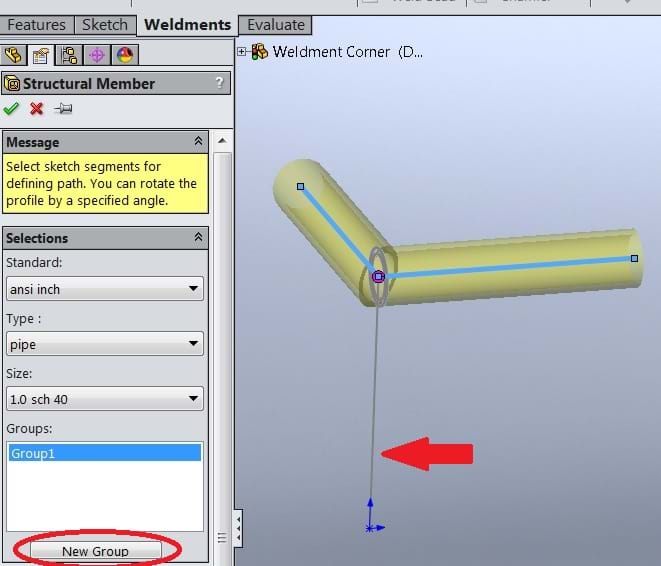This screenshot has width=661, height=566.
Task: Collapse the Selections section
Action: (x=198, y=238)
